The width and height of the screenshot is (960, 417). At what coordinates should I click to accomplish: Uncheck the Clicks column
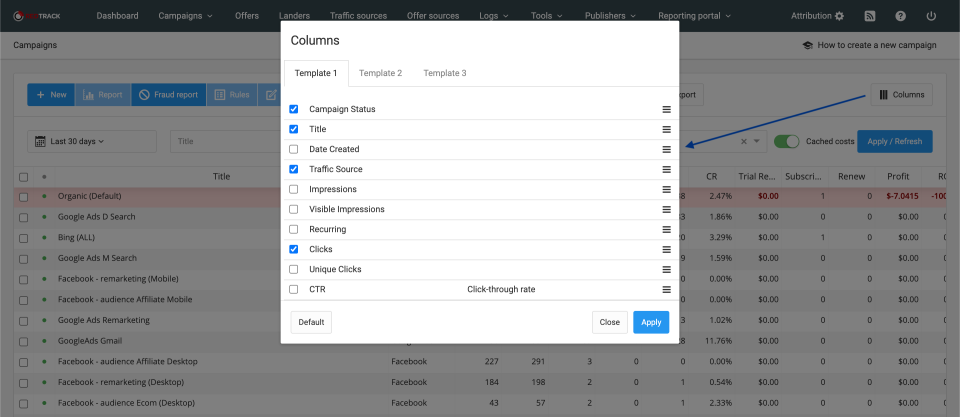click(x=293, y=249)
